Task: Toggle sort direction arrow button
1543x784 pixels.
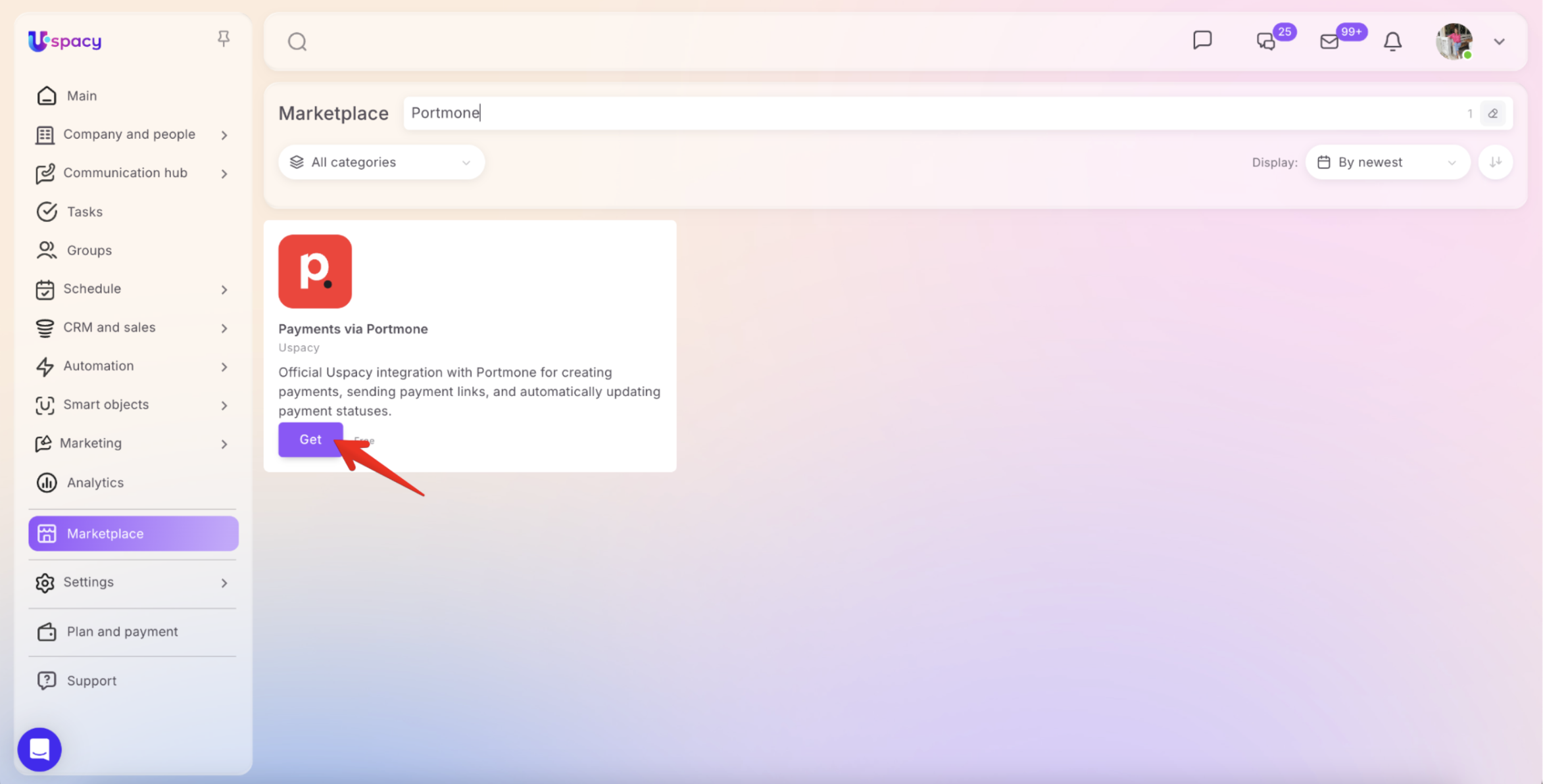Action: point(1496,162)
